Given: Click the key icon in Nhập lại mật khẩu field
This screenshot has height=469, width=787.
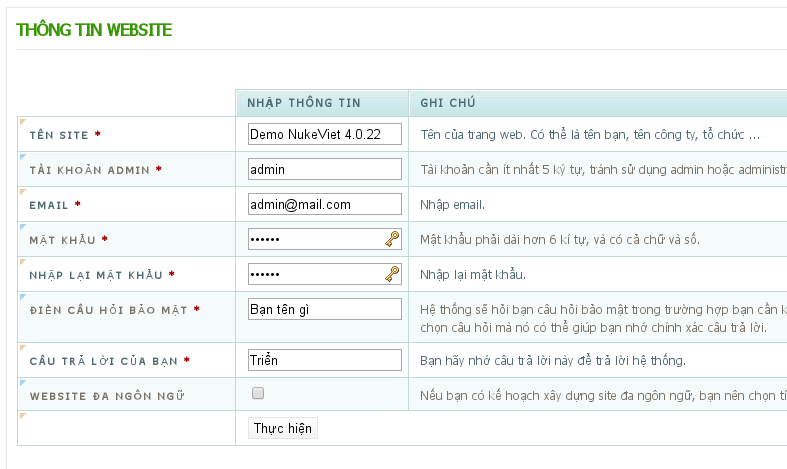Looking at the screenshot, I should tap(392, 275).
